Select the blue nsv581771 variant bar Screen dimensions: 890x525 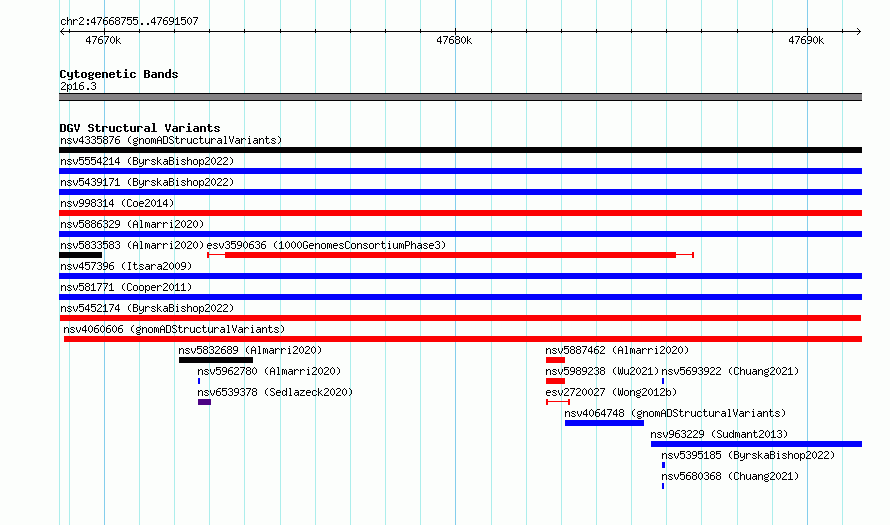[x=460, y=297]
